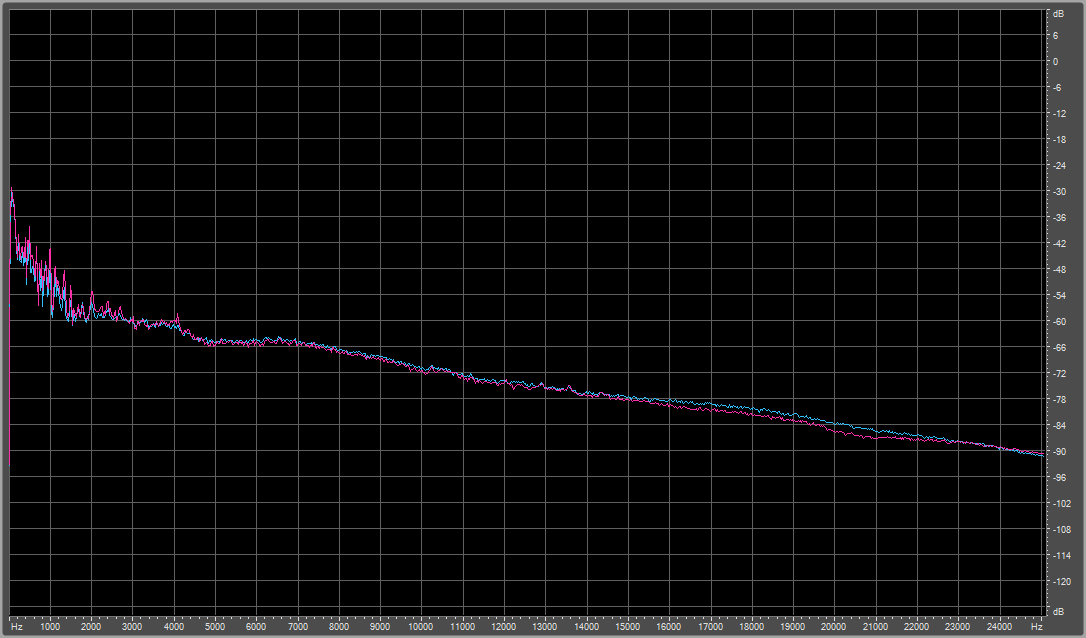The width and height of the screenshot is (1086, 638).
Task: Pick the 8000 frequency axis label
Action: (x=339, y=626)
